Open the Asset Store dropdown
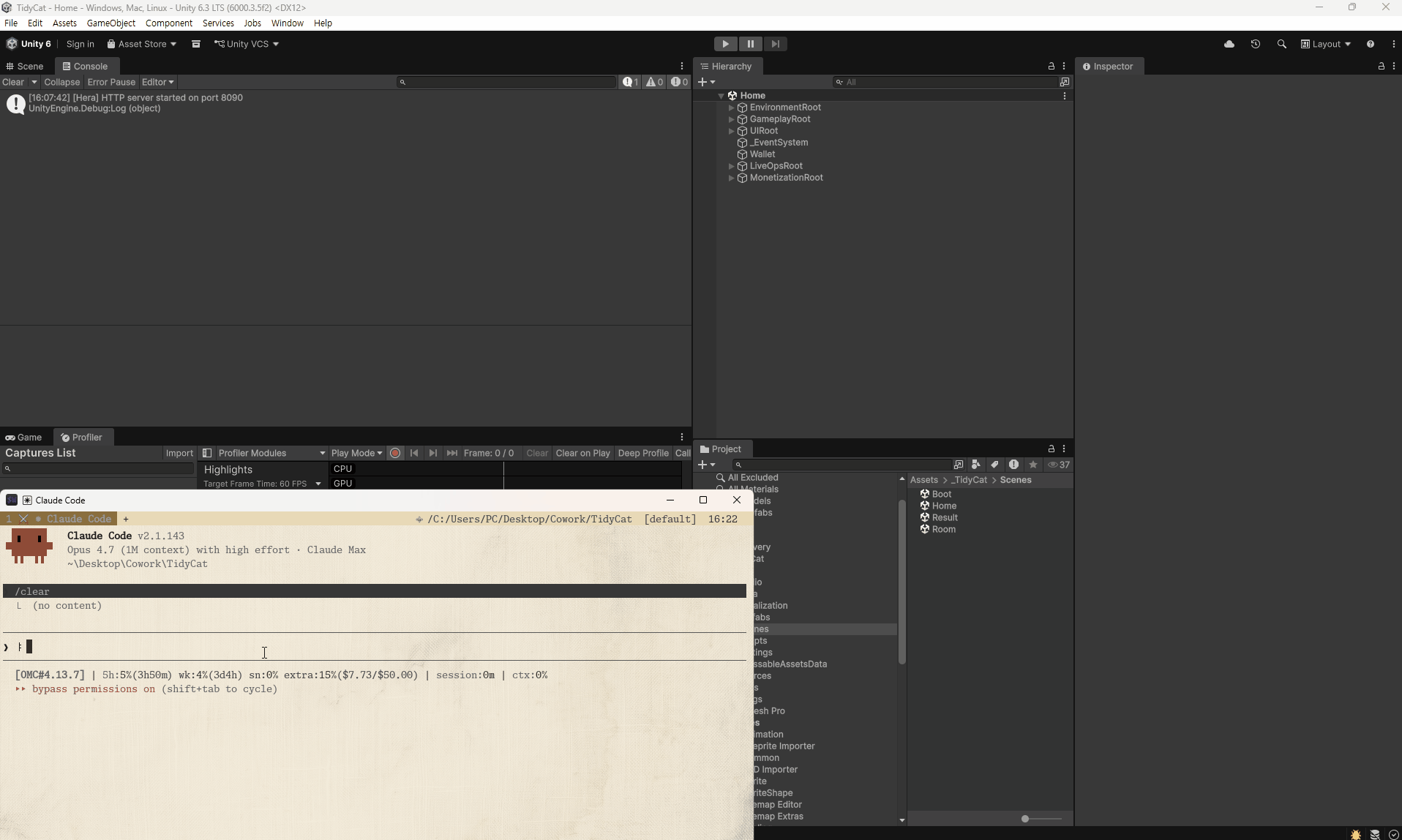The height and width of the screenshot is (840, 1402). tap(142, 44)
